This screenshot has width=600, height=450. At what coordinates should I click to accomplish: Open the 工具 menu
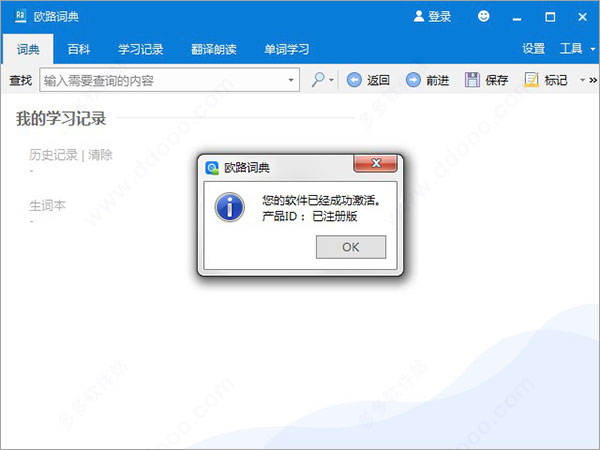pos(571,49)
